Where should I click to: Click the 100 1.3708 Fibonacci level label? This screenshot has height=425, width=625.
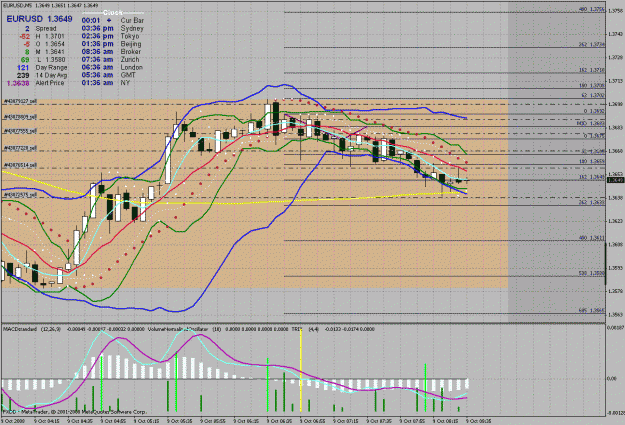592,86
